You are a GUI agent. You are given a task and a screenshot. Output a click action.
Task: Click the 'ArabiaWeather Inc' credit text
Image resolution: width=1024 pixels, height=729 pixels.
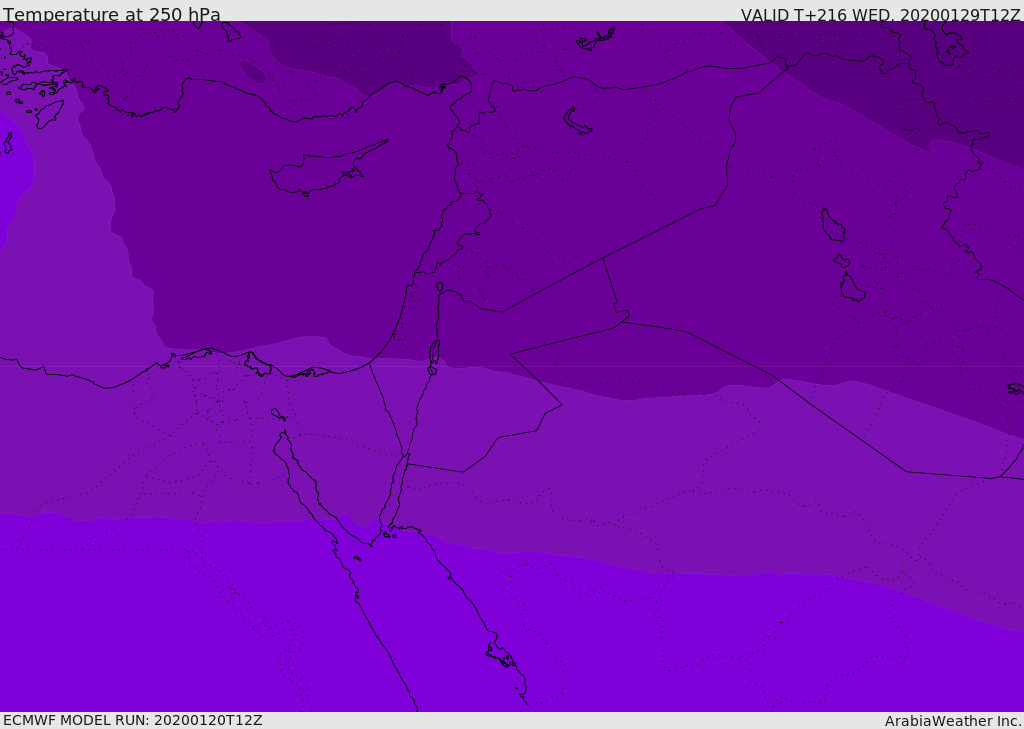[x=952, y=721]
